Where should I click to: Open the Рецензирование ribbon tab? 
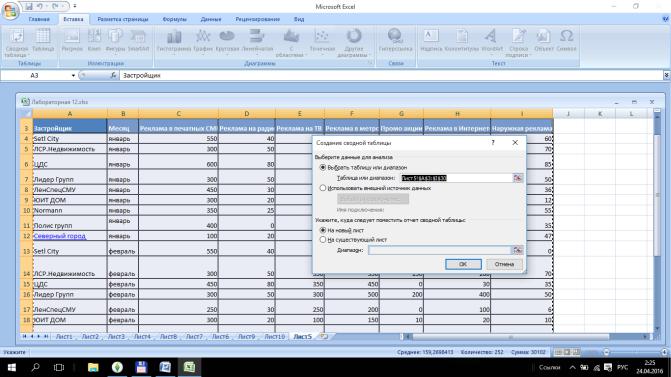pos(258,19)
